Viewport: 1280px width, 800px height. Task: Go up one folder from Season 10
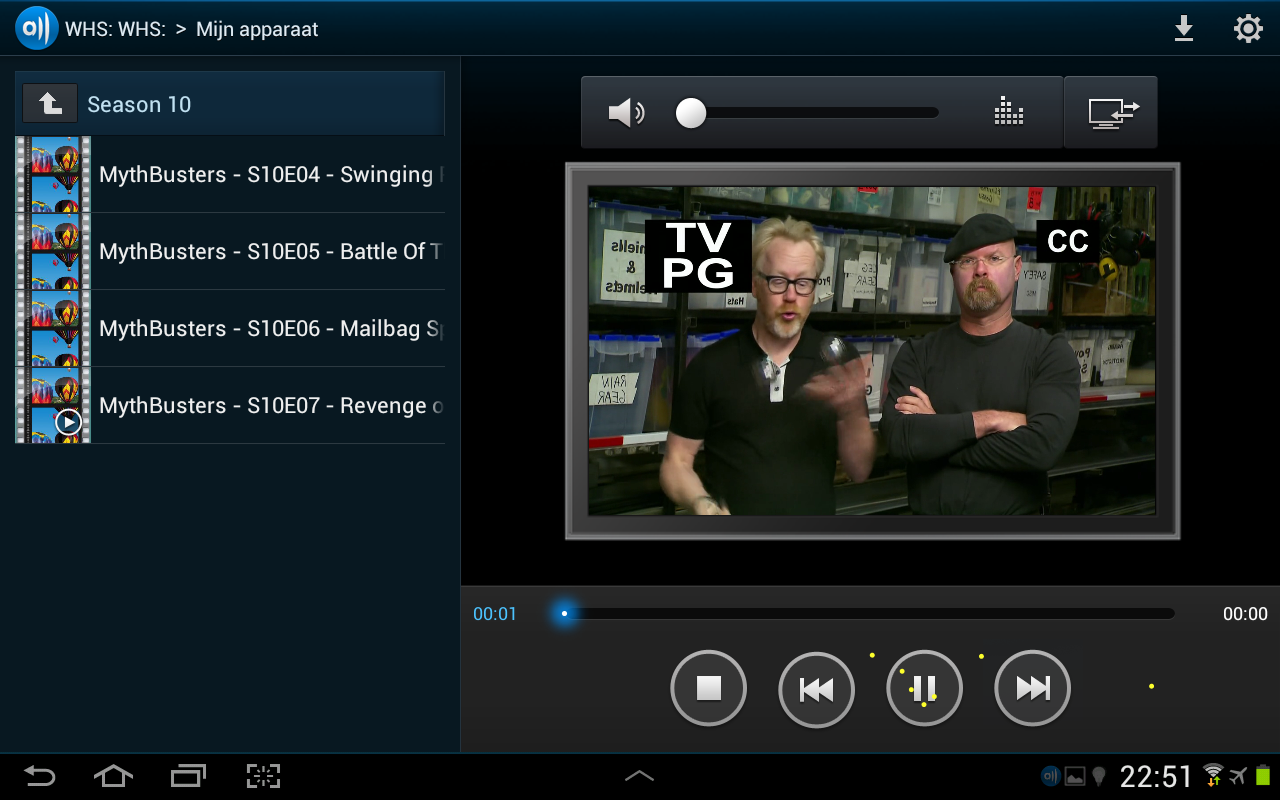50,104
